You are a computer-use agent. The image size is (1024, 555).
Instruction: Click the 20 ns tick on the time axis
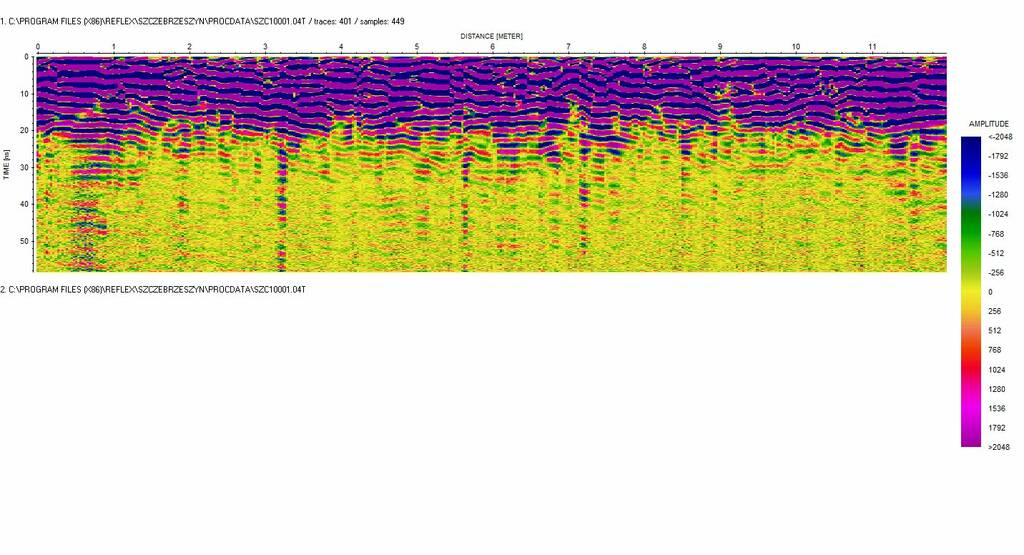pyautogui.click(x=24, y=130)
